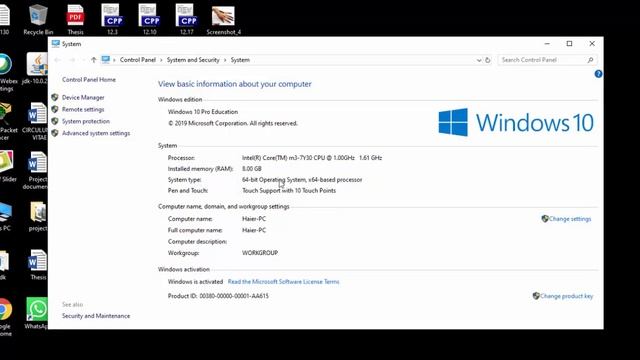Select the jdk-10.0.2 installer desktop icon
Screen dimensions: 640x360
point(37,68)
